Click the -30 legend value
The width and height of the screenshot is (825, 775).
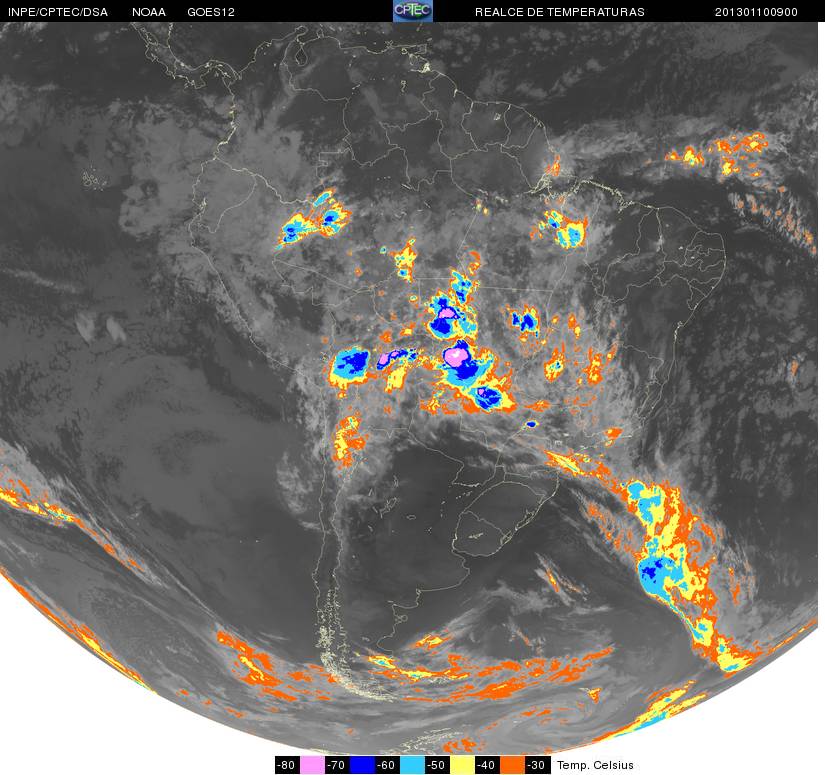pyautogui.click(x=537, y=765)
